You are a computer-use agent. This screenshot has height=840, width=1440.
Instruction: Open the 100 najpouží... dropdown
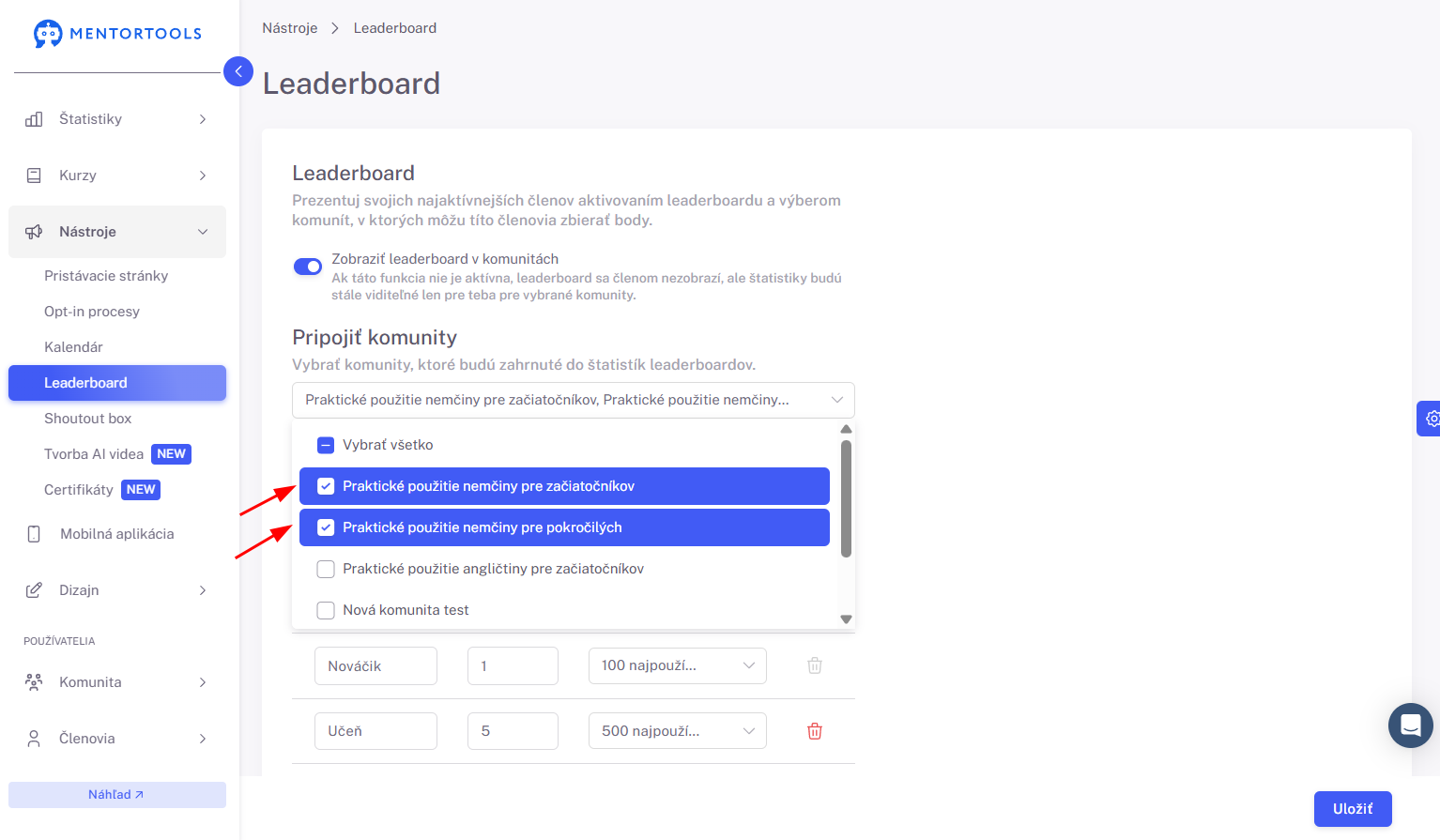coord(678,665)
